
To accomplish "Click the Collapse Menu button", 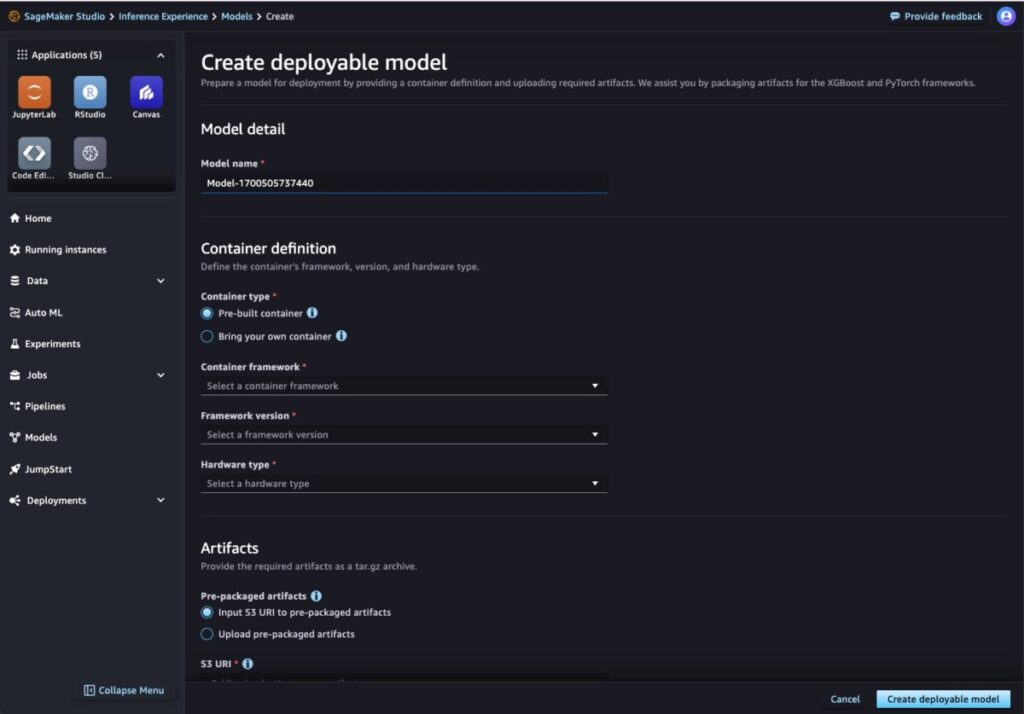I will click(x=124, y=690).
